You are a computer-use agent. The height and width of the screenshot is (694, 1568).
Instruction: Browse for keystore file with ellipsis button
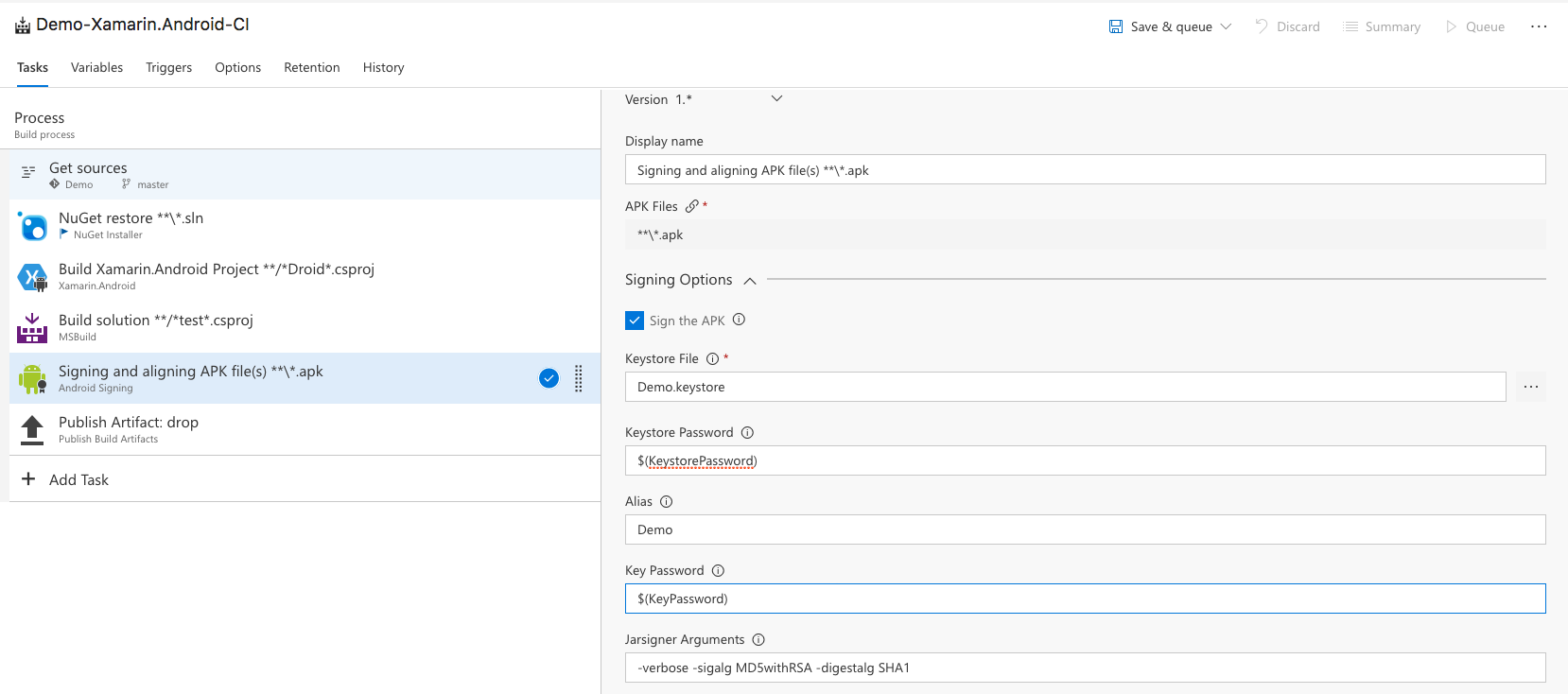(1531, 387)
